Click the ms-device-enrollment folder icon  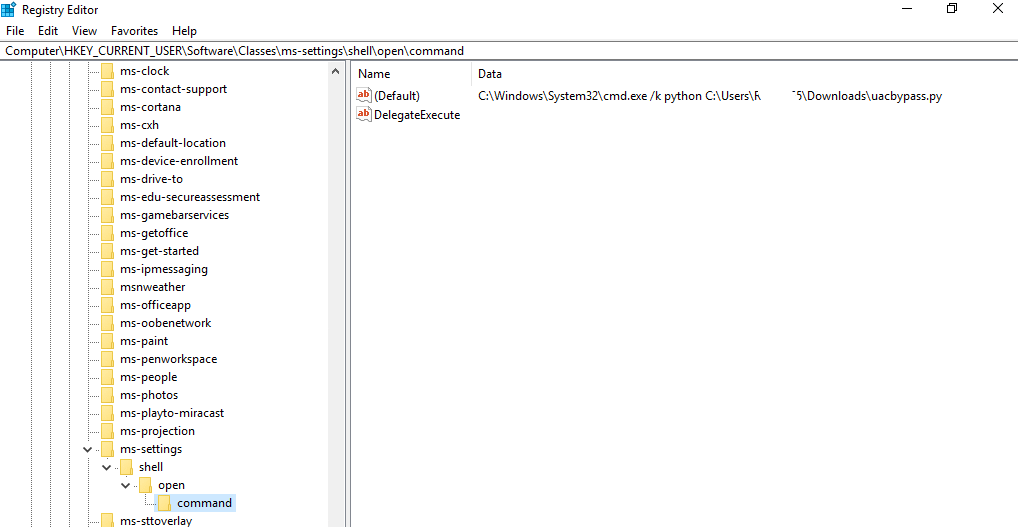pyautogui.click(x=107, y=162)
